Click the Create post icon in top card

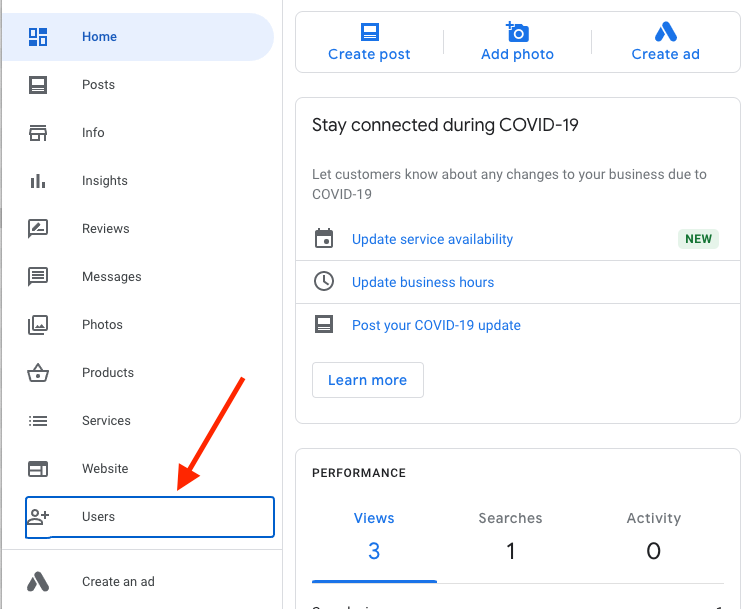point(370,32)
